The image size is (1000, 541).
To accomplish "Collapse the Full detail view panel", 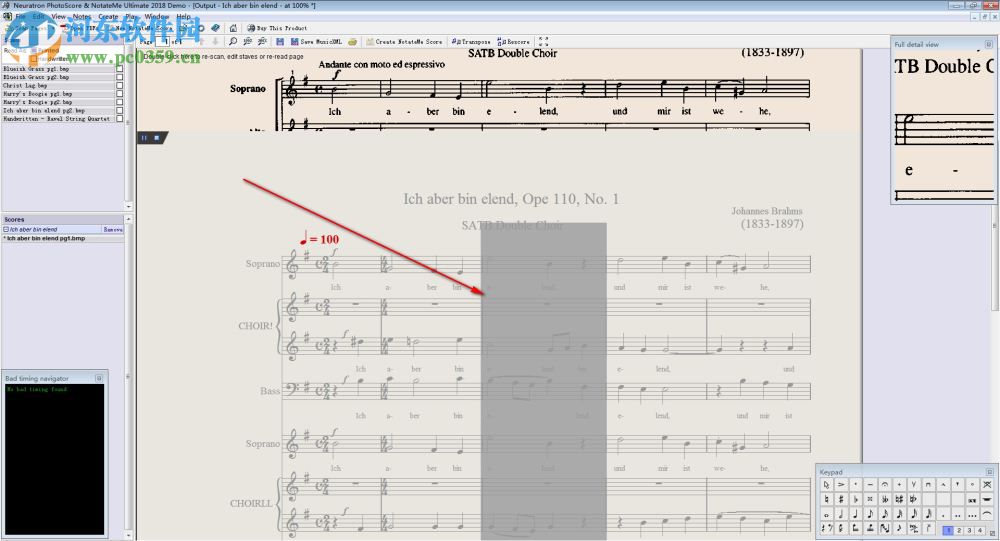I will point(989,44).
